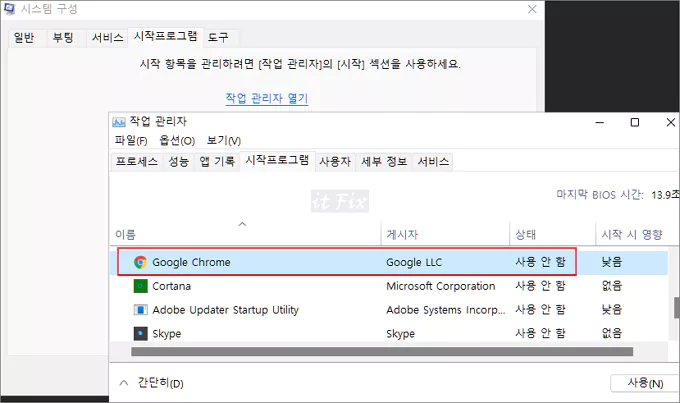Click the 사용 안 함 status for Google Chrome
The width and height of the screenshot is (680, 403).
(x=540, y=262)
